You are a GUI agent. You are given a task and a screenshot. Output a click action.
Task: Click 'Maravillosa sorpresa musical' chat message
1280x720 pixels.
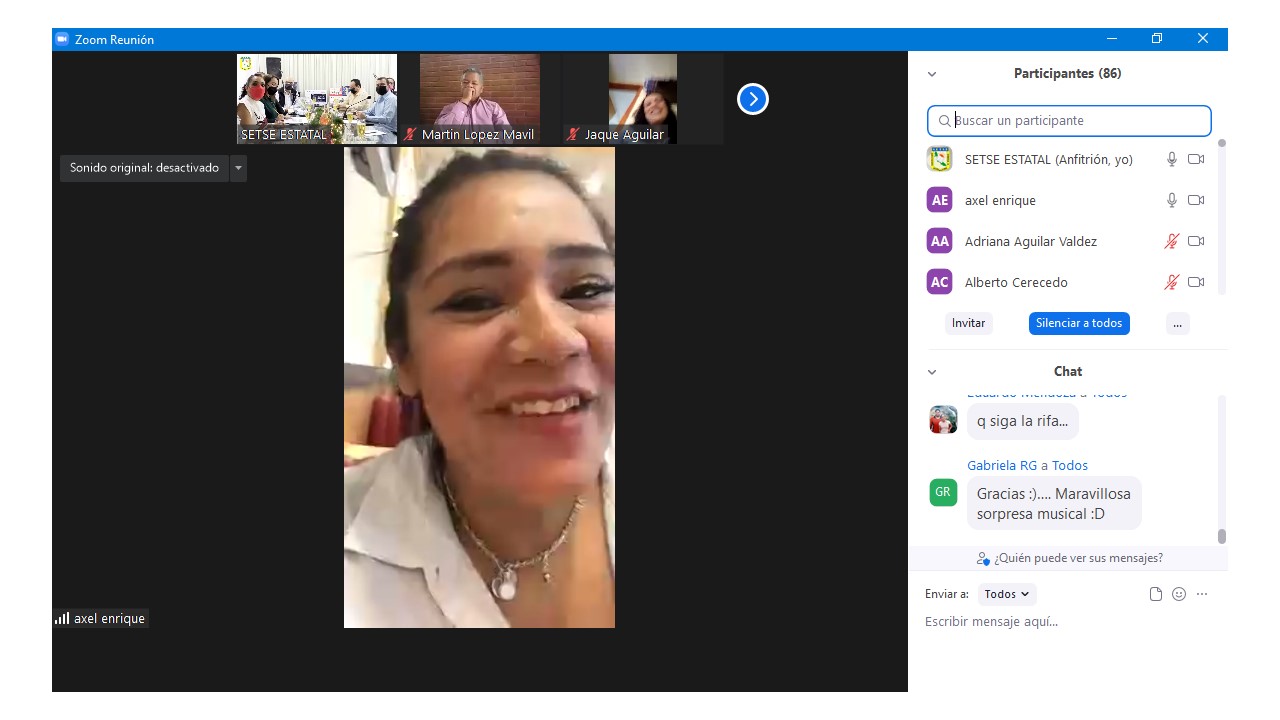pyautogui.click(x=1054, y=503)
